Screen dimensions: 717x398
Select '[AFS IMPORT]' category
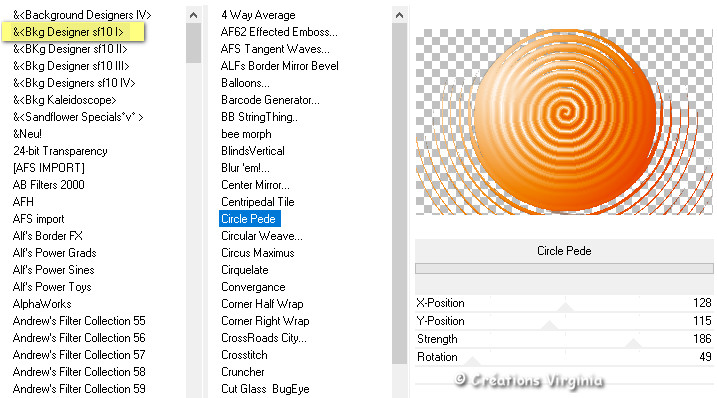(x=49, y=168)
